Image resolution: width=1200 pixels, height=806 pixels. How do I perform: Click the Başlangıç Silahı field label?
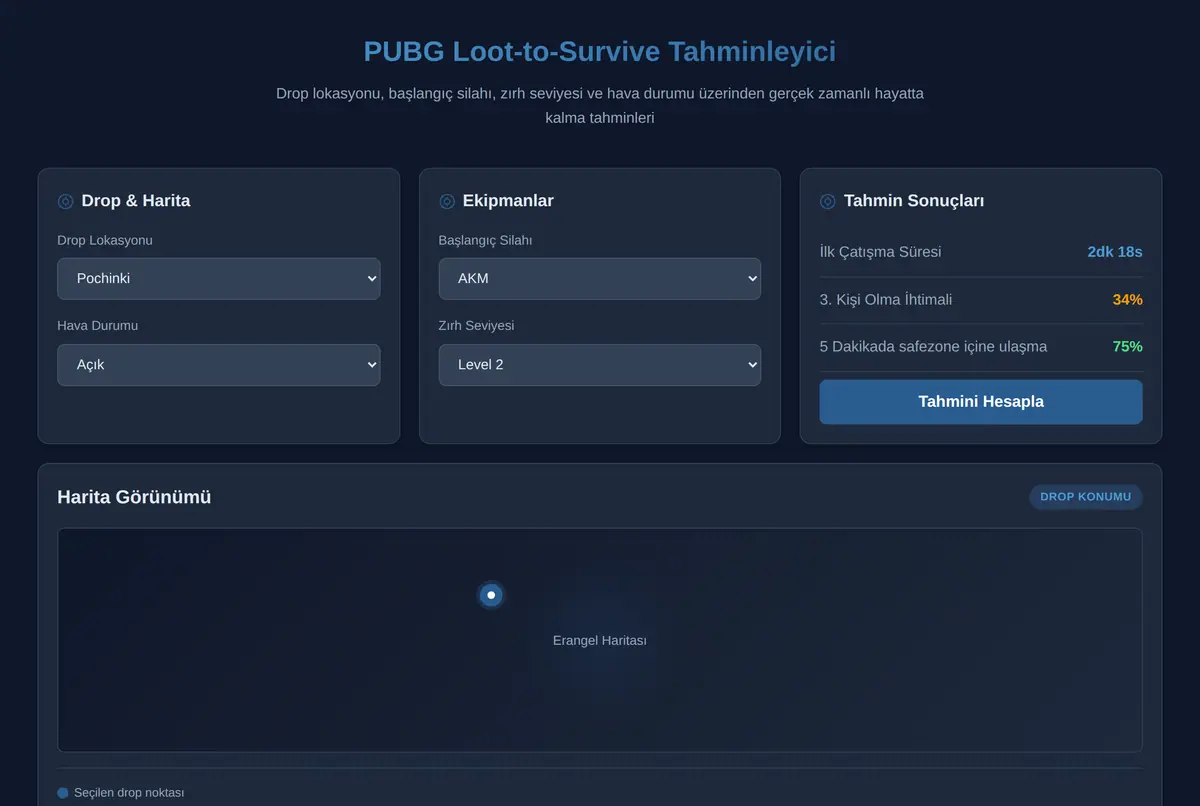[485, 240]
